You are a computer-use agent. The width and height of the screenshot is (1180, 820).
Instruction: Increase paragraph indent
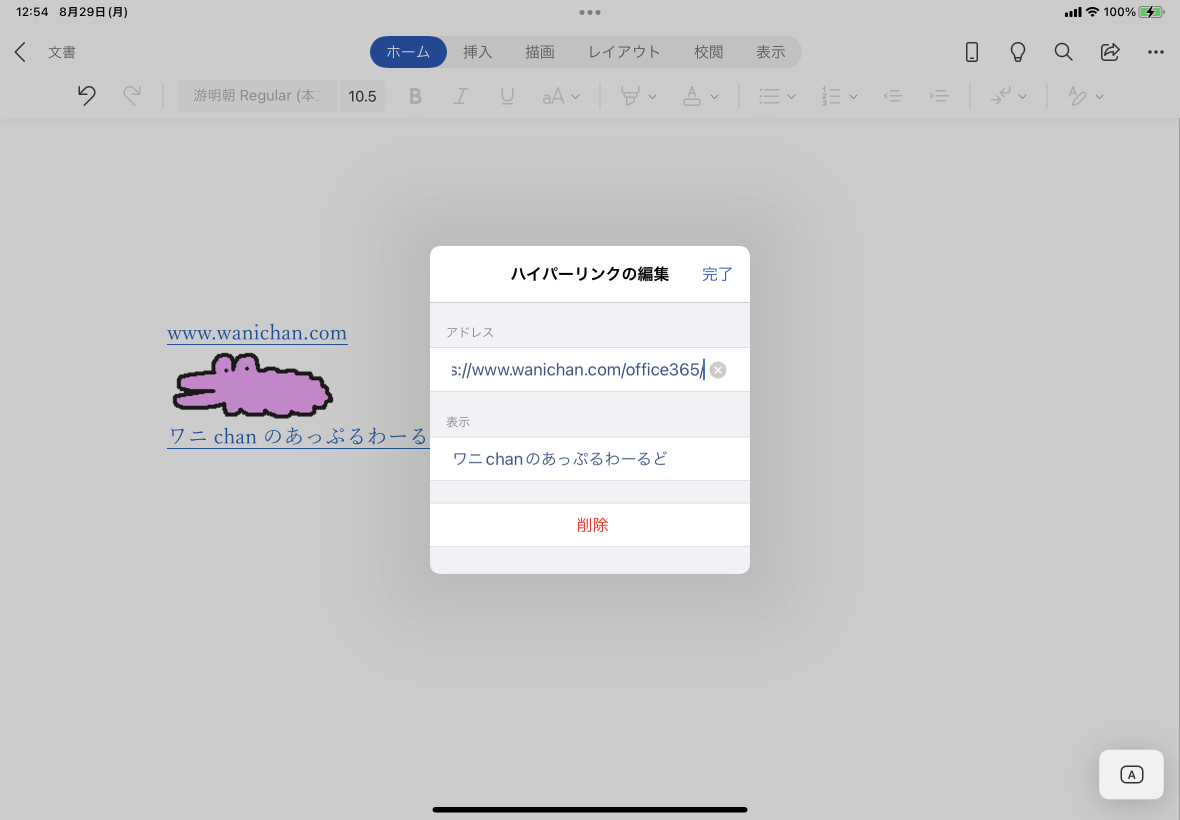click(x=938, y=96)
